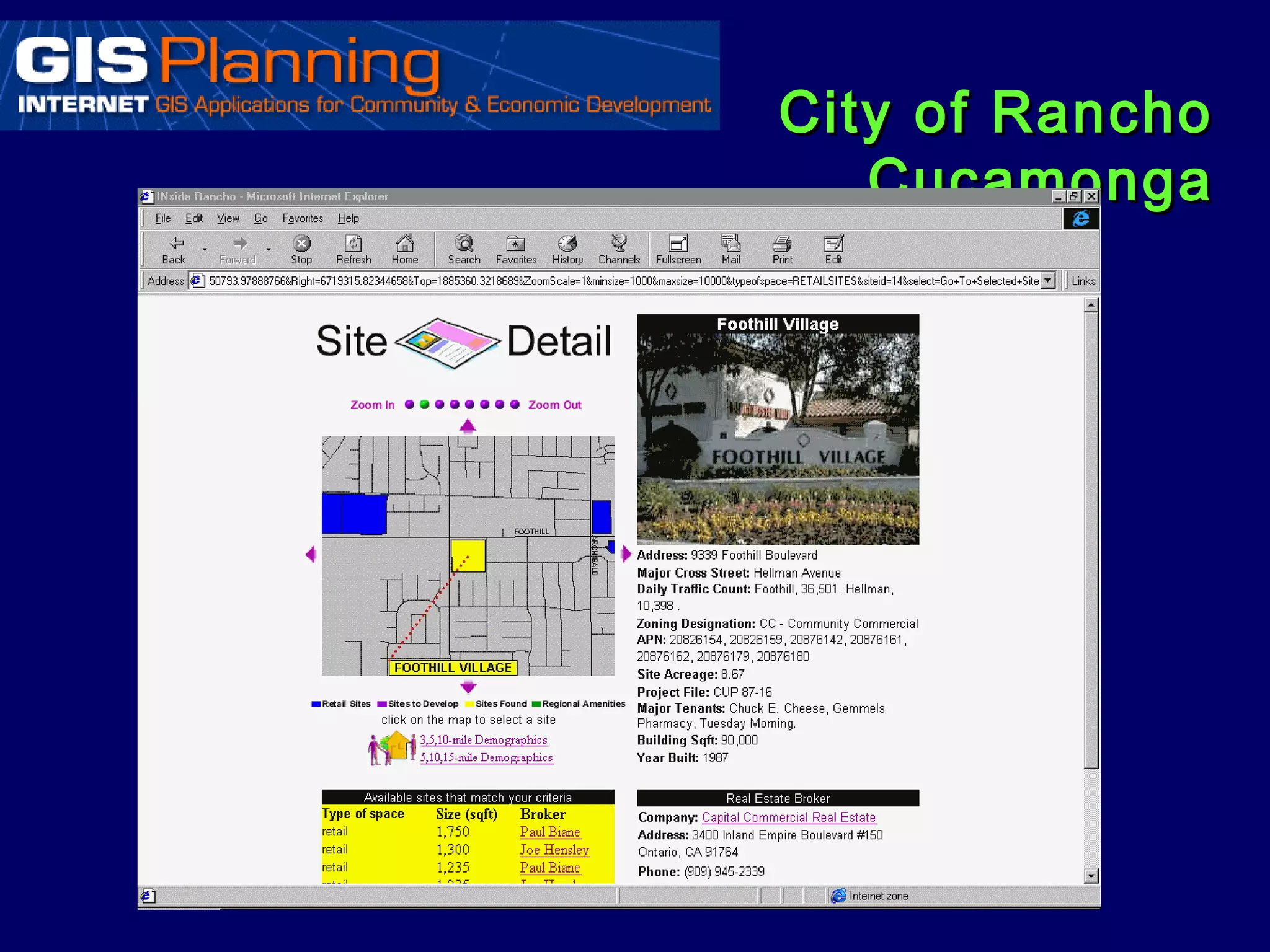The width and height of the screenshot is (1270, 952).
Task: Open 3,5,10-mile Demographics link
Action: [484, 739]
